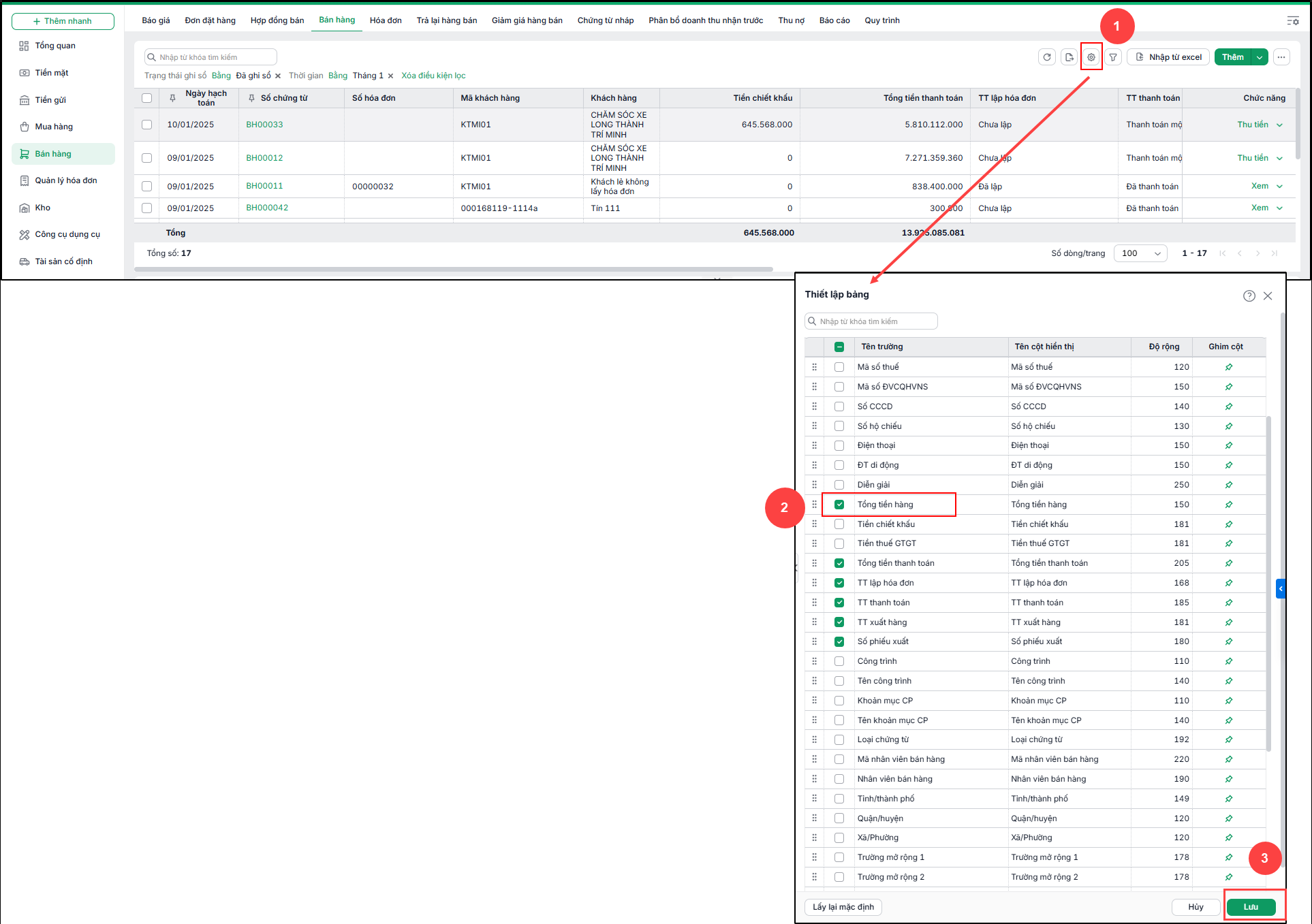Screen dimensions: 1312x924
Task: Open the more options ellipsis button
Action: click(x=1281, y=57)
